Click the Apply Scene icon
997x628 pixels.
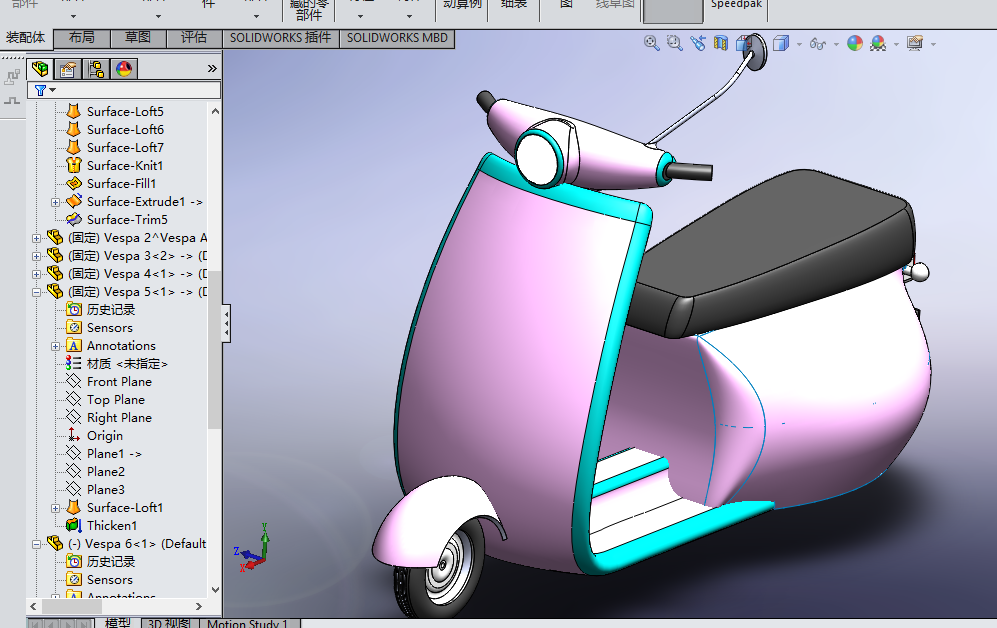click(878, 43)
